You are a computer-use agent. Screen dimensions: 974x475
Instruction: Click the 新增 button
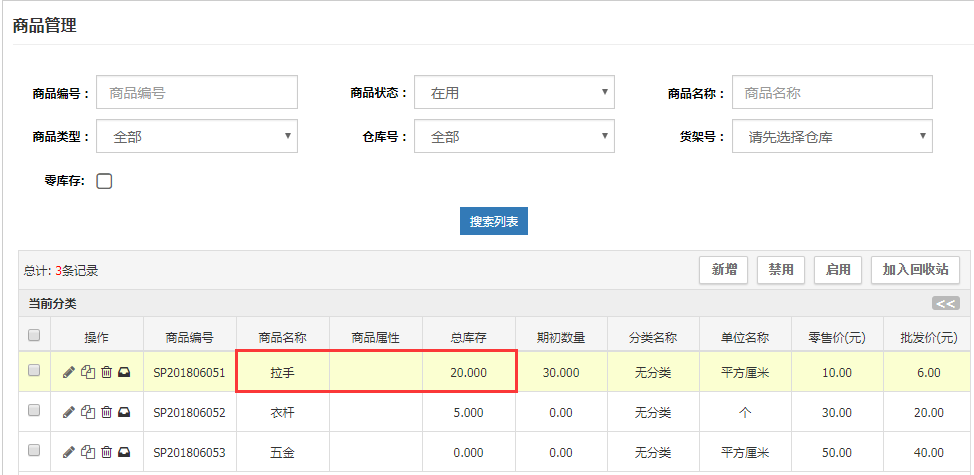724,269
